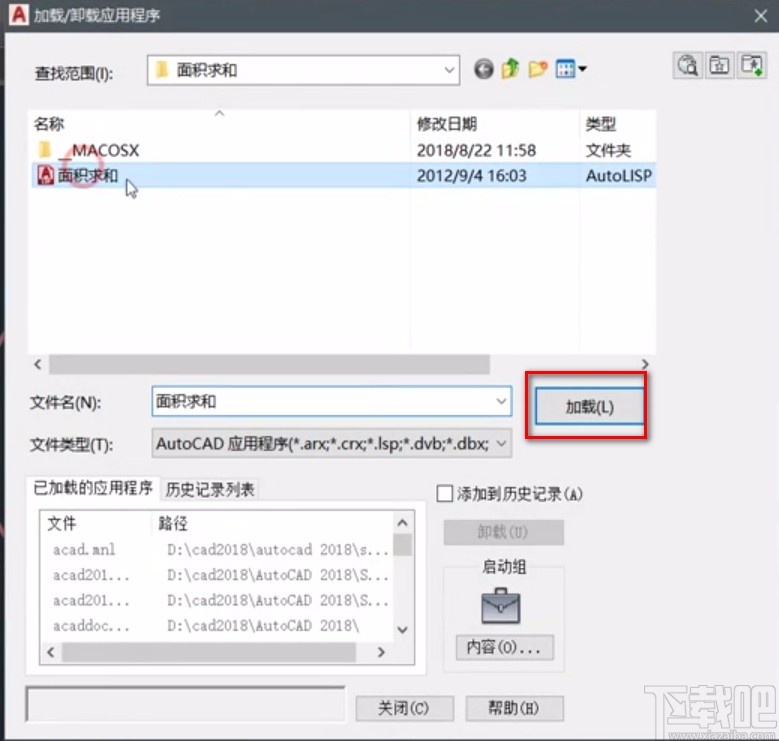This screenshot has height=741, width=779.
Task: Open the Favorites folder icon
Action: (x=719, y=65)
